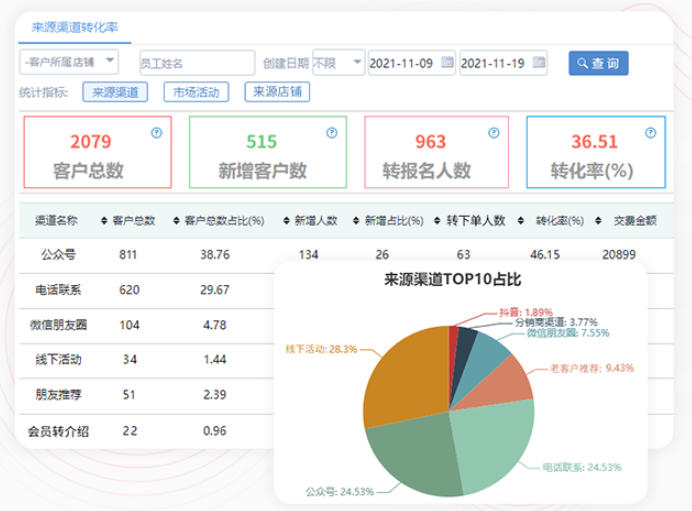Click the light green 电话联系 pie slice

(x=490, y=446)
